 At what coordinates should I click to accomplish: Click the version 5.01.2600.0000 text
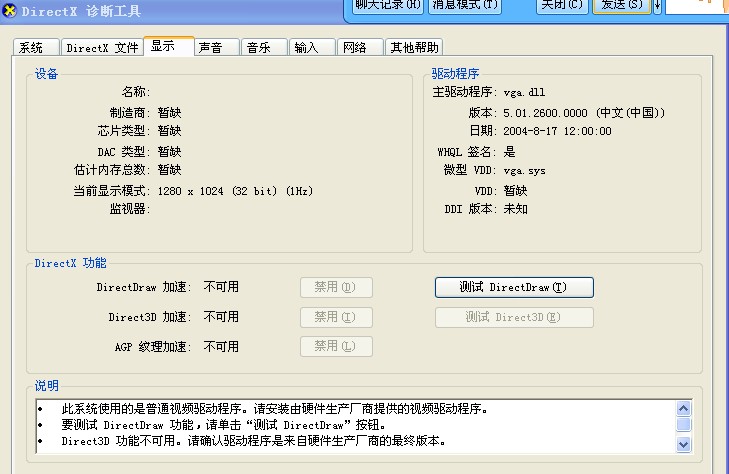(x=545, y=113)
